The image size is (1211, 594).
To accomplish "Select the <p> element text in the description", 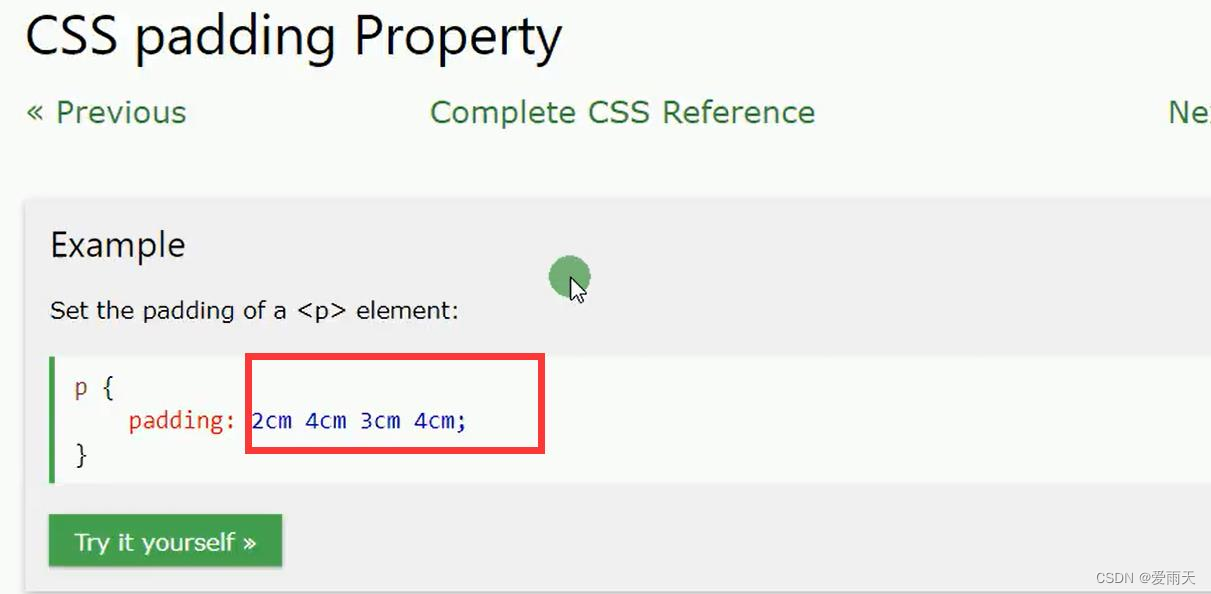I will tap(322, 310).
